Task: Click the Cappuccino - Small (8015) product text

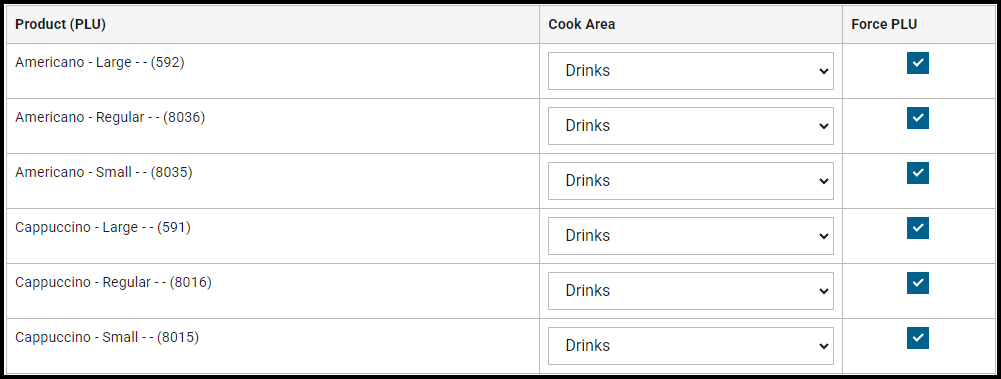Action: pyautogui.click(x=107, y=337)
